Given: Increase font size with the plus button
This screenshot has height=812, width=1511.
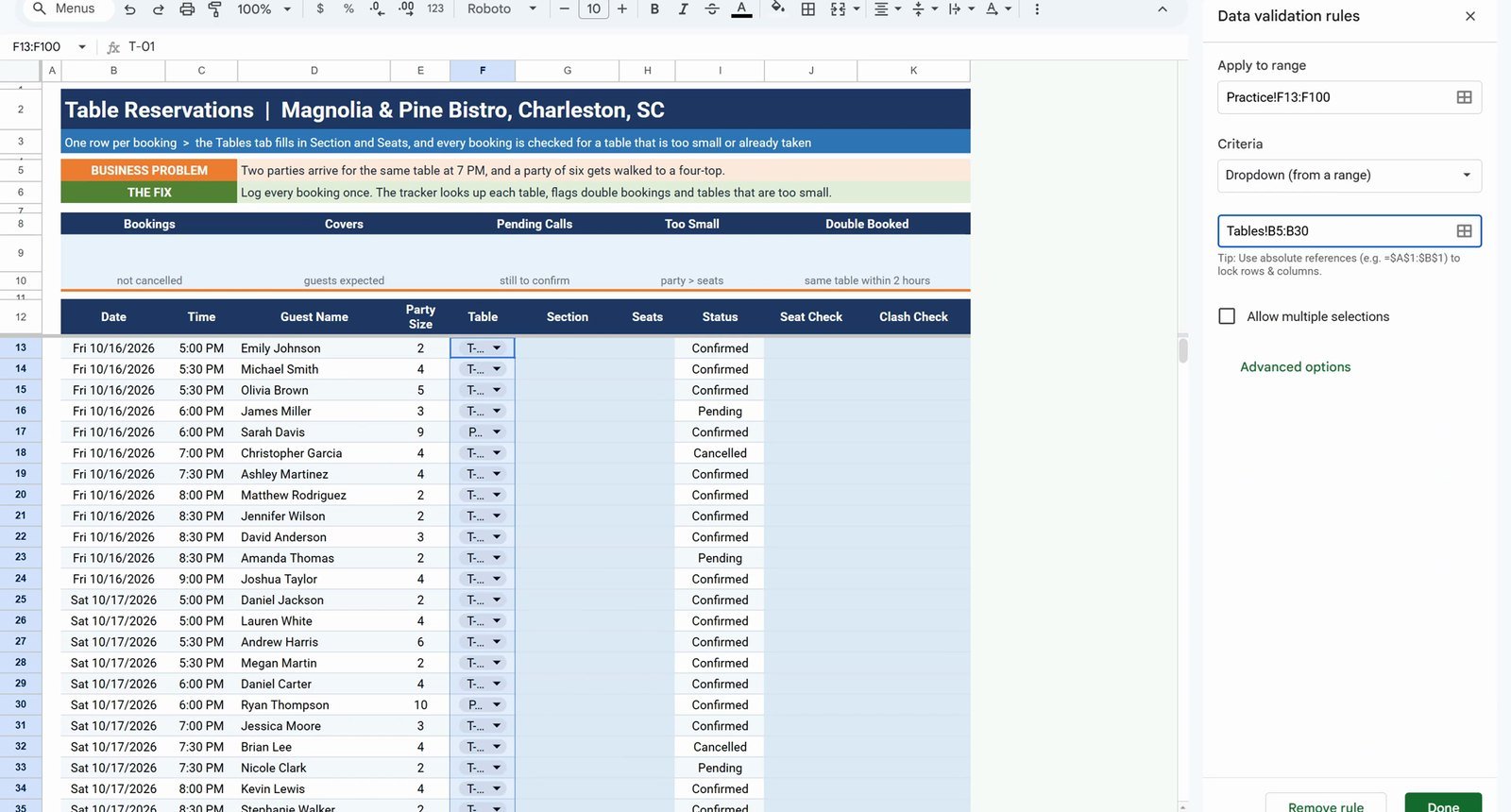Looking at the screenshot, I should tap(622, 9).
